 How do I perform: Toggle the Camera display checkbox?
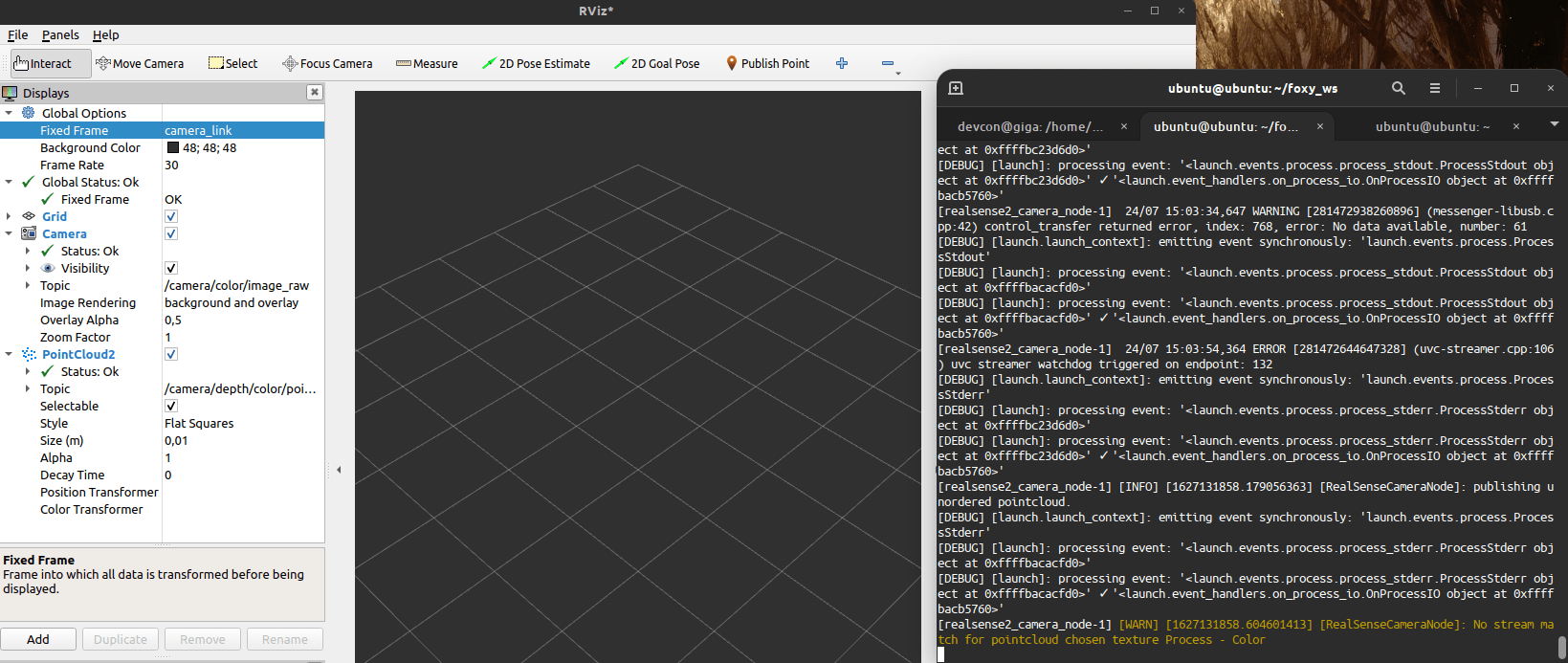pos(171,233)
